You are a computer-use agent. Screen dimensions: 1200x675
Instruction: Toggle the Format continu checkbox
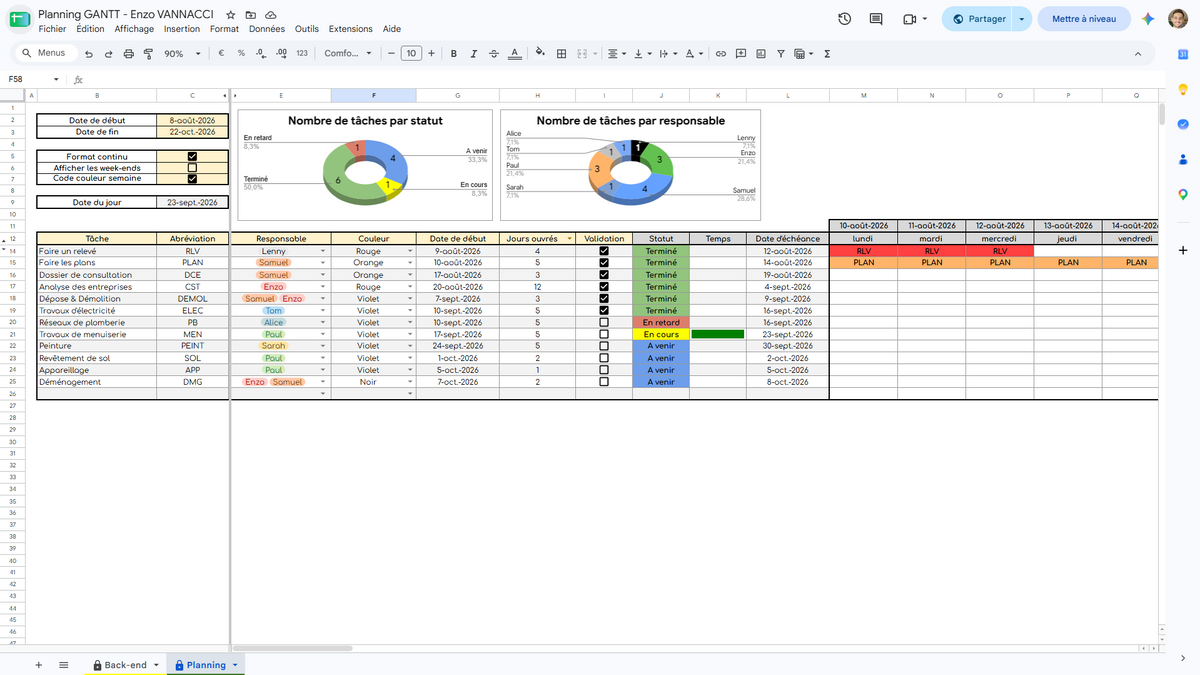pos(193,157)
